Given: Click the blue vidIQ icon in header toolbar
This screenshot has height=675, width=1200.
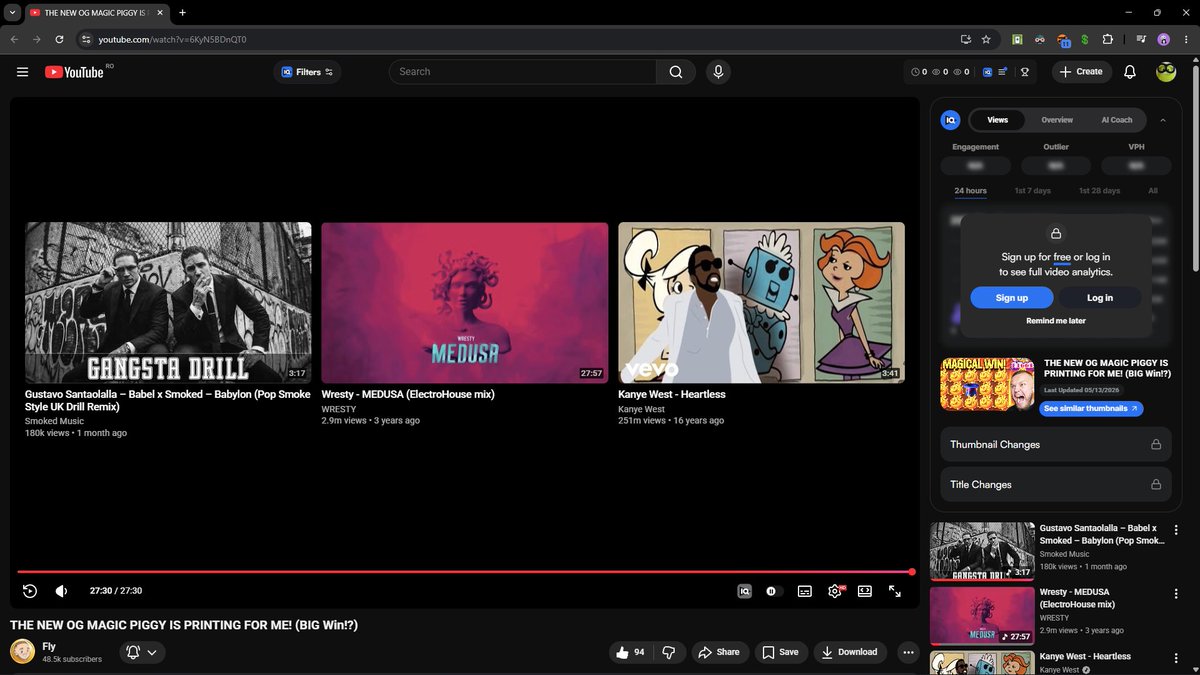Looking at the screenshot, I should (987, 72).
